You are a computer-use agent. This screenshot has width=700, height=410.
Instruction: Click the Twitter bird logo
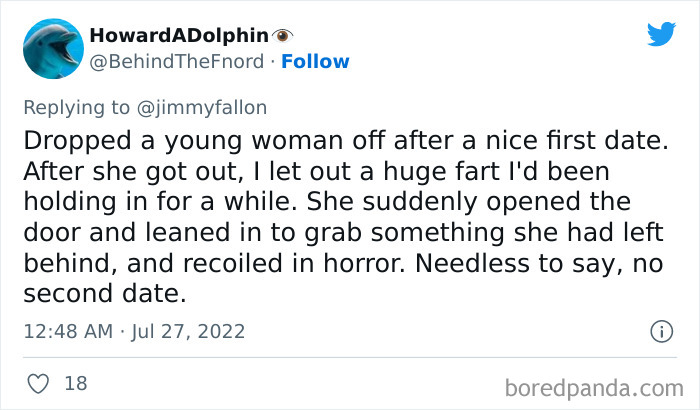(661, 35)
